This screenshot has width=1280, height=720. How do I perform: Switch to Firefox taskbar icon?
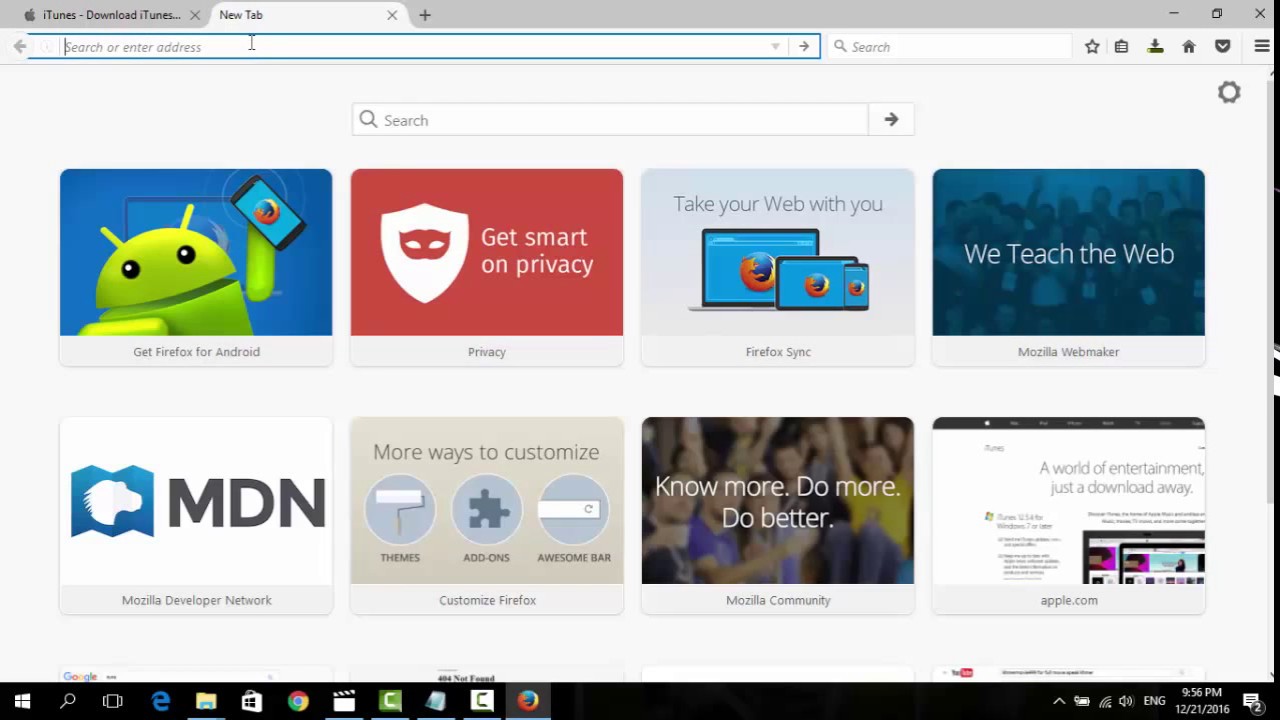click(x=528, y=701)
